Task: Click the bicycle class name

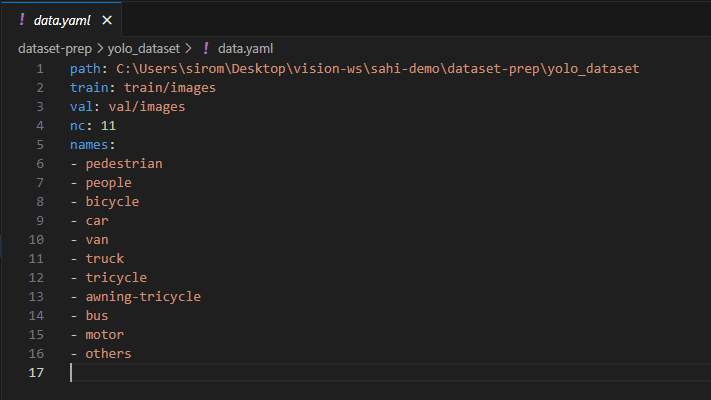Action: point(112,202)
